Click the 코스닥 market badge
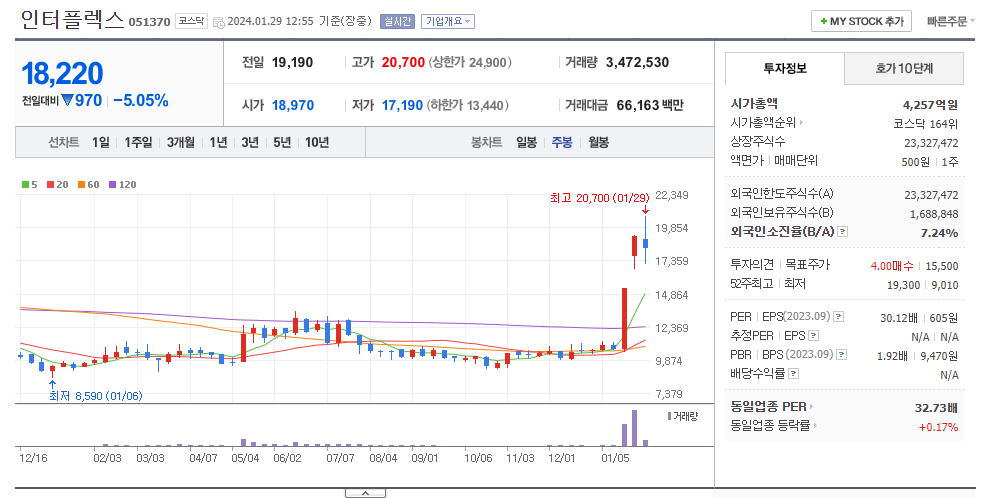 (x=191, y=21)
